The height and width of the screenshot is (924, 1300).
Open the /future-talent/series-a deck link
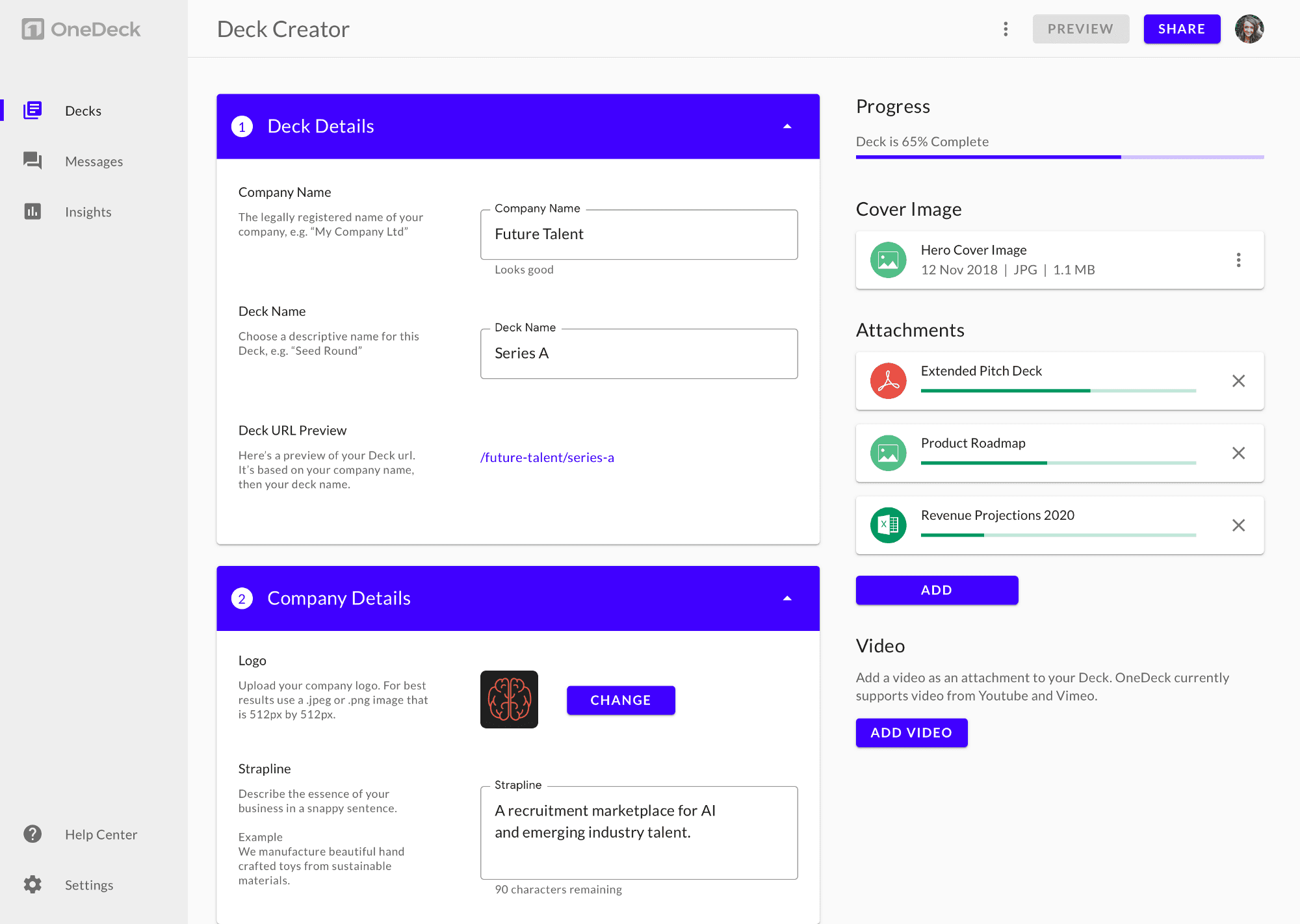[547, 457]
